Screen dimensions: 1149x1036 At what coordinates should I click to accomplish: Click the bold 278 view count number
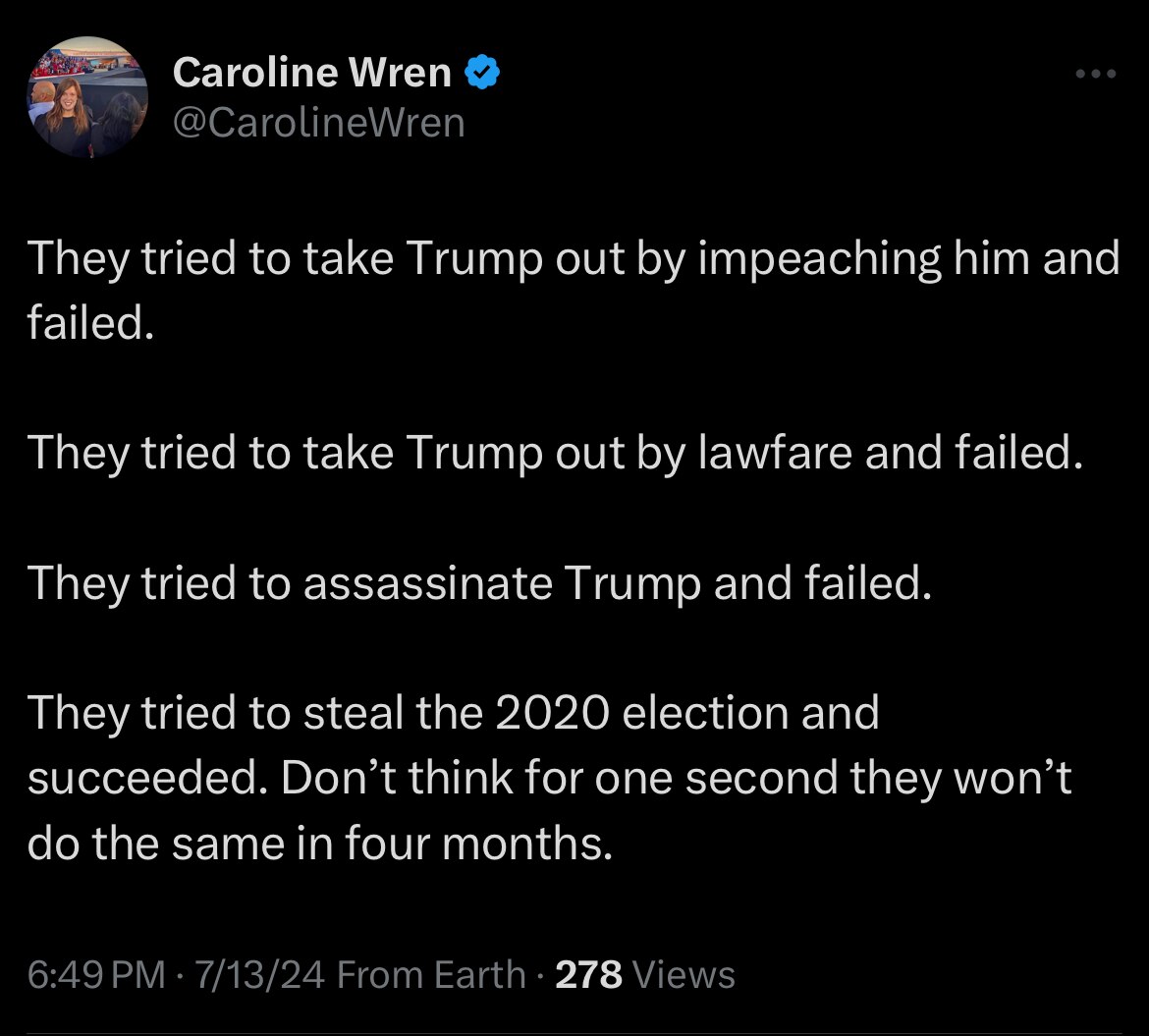[587, 974]
